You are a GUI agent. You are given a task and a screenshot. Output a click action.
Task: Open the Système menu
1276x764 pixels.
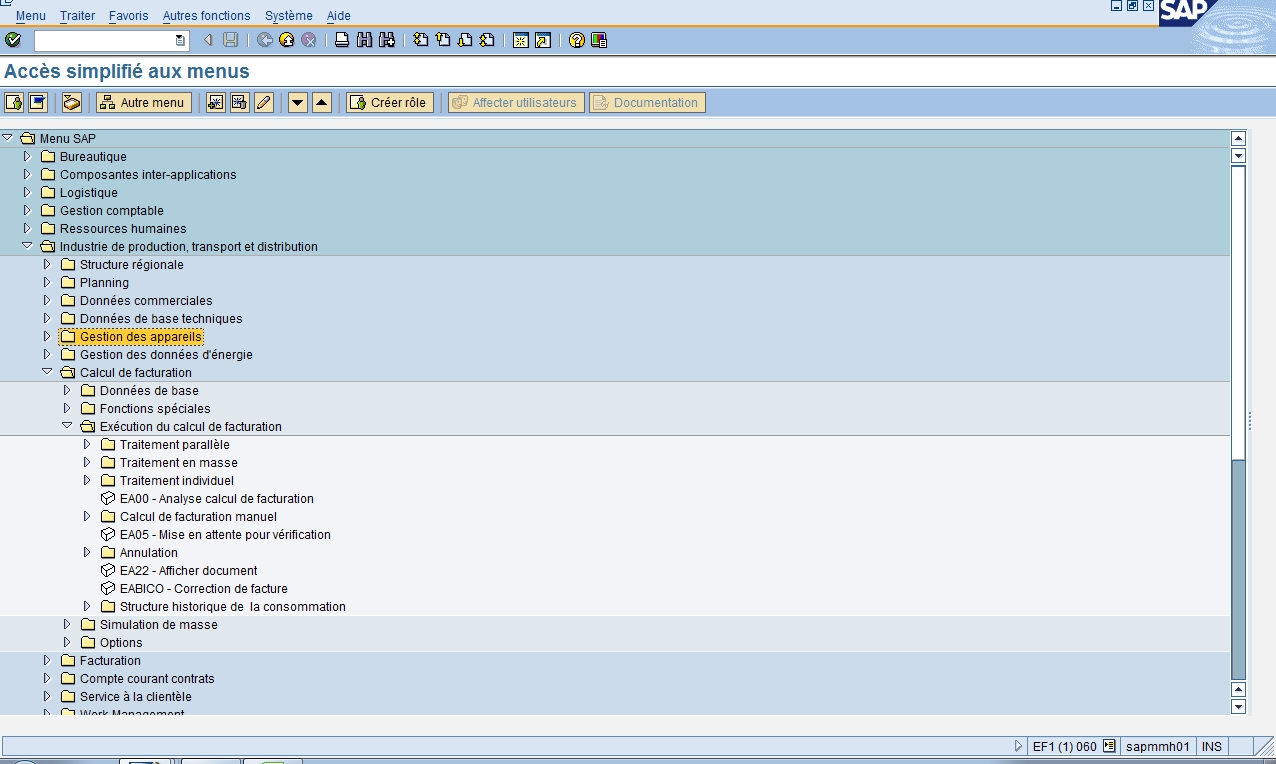pos(288,16)
